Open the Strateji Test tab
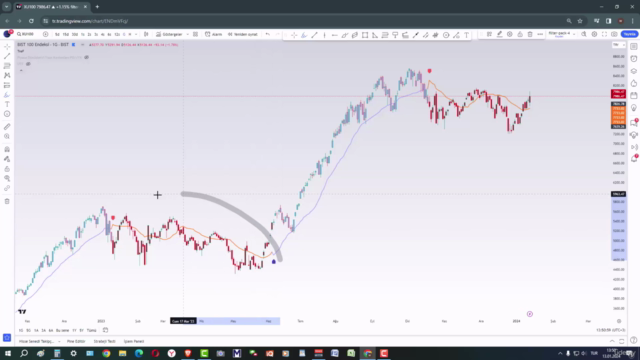 pyautogui.click(x=104, y=341)
